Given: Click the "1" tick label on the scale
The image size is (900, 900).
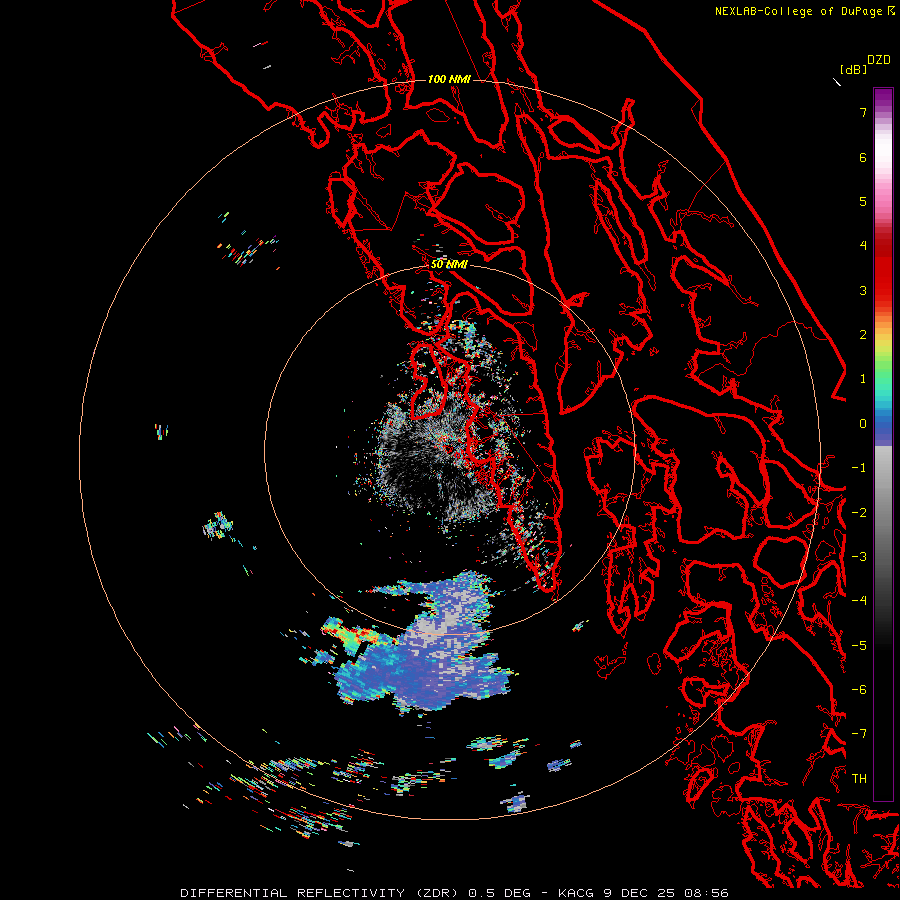Looking at the screenshot, I should click(x=863, y=379).
